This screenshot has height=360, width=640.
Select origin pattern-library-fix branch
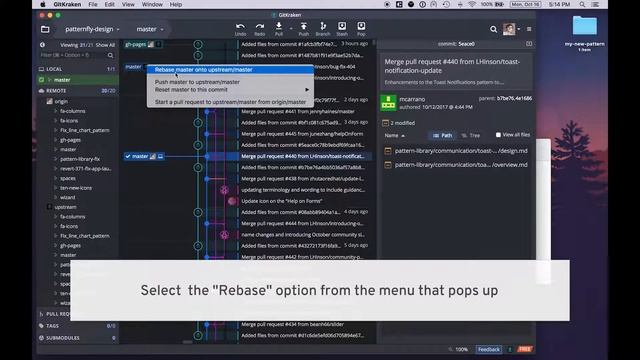(80, 159)
